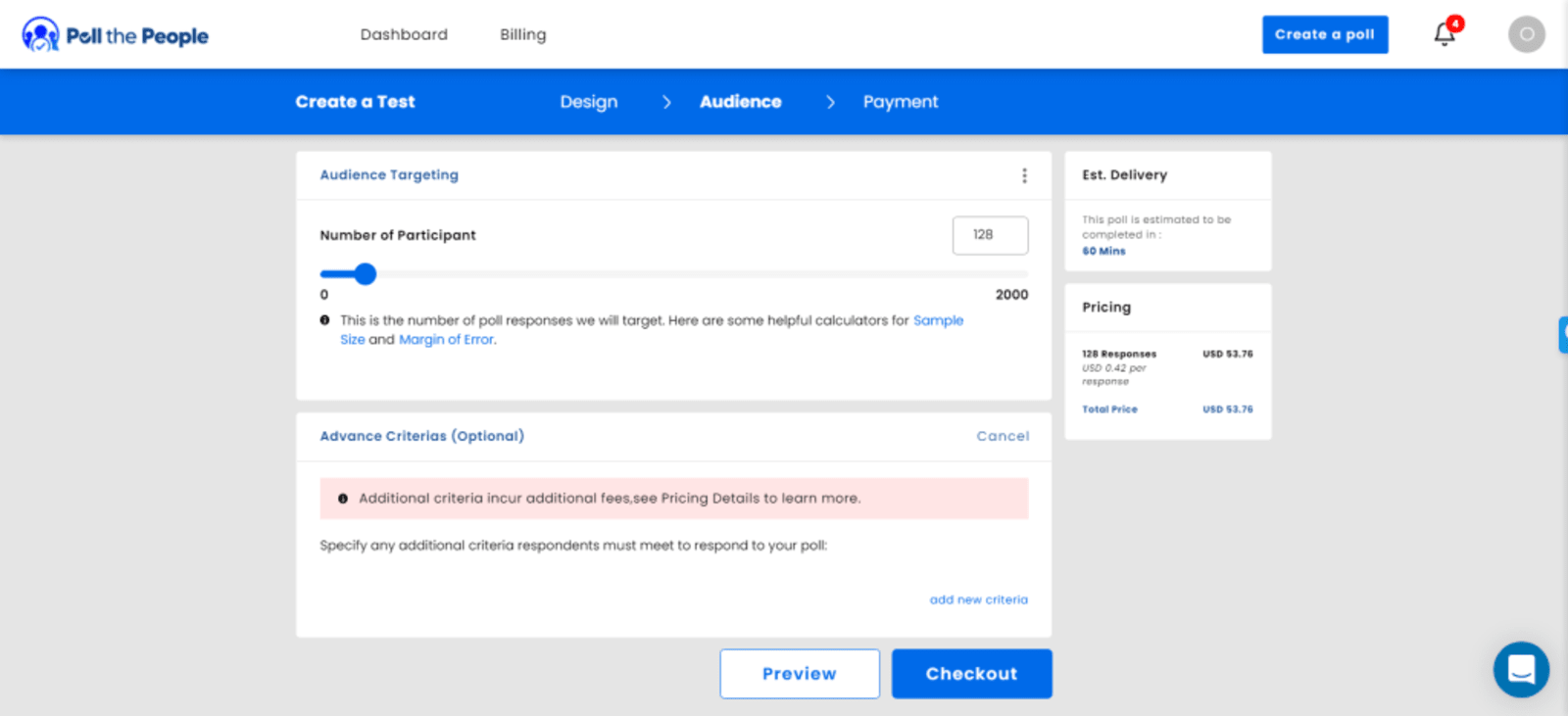This screenshot has height=716, width=1568.
Task: Open the notifications bell
Action: point(1445,34)
